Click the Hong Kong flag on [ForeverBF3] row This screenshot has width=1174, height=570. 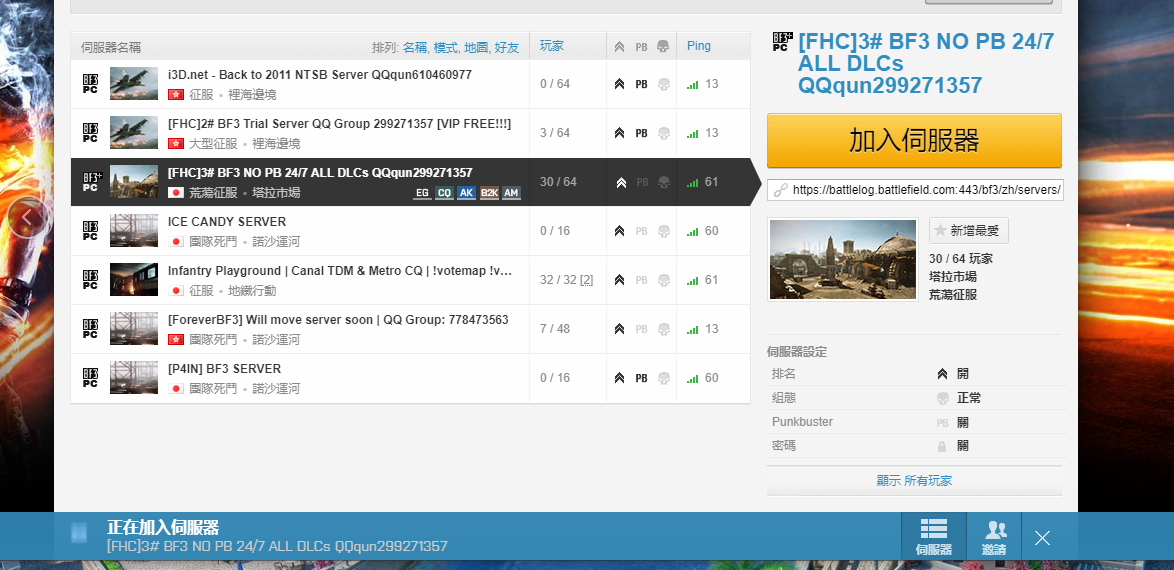coord(176,340)
